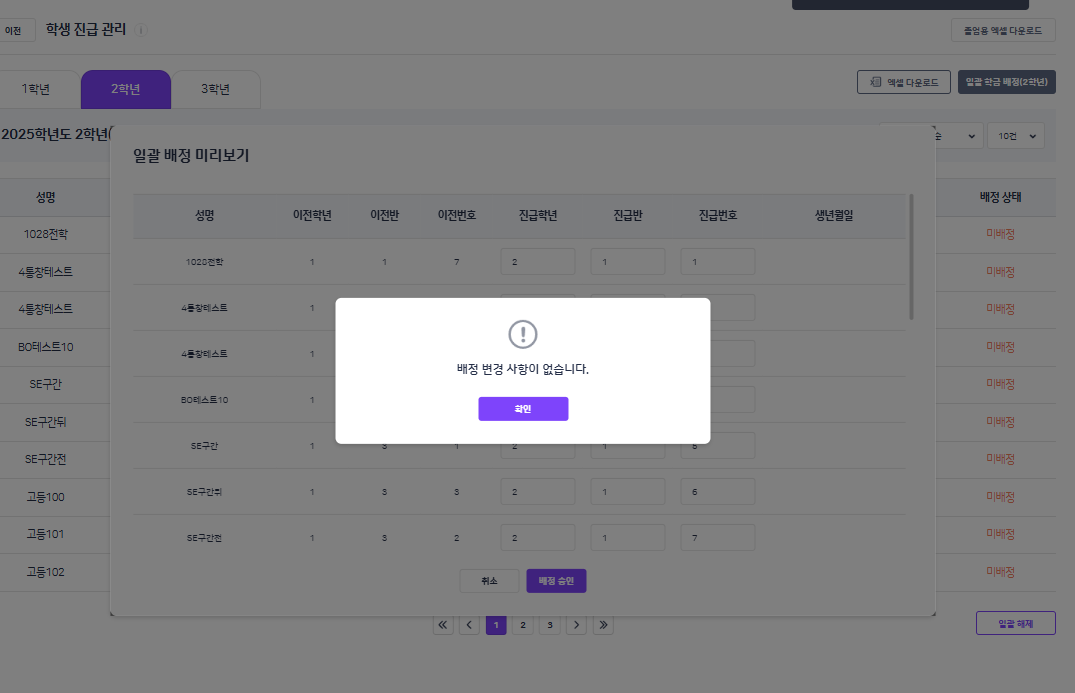The height and width of the screenshot is (693, 1075).
Task: Click the info icon beside 학생 진급 관리
Action: tap(140, 30)
